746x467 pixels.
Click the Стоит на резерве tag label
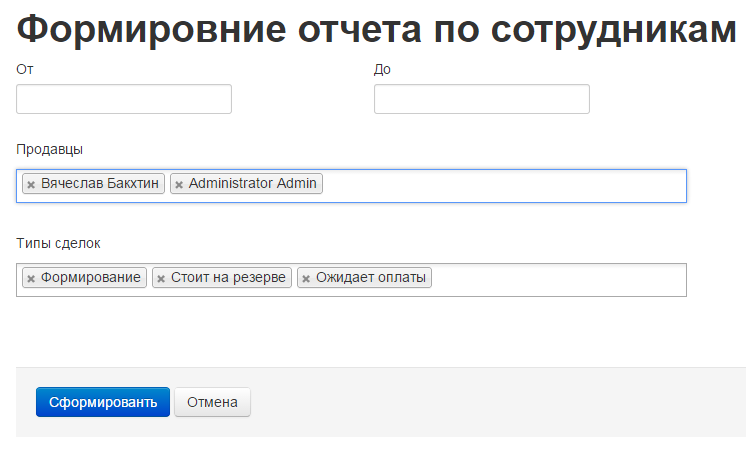228,278
